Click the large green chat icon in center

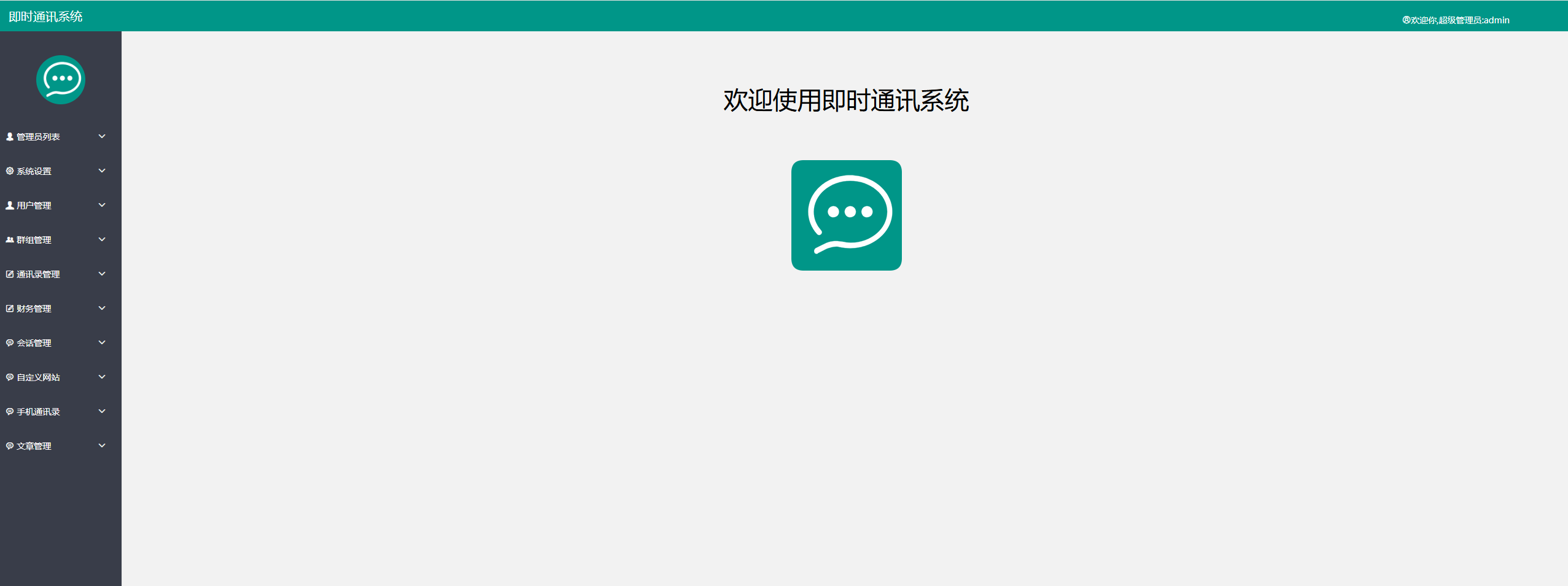(847, 215)
